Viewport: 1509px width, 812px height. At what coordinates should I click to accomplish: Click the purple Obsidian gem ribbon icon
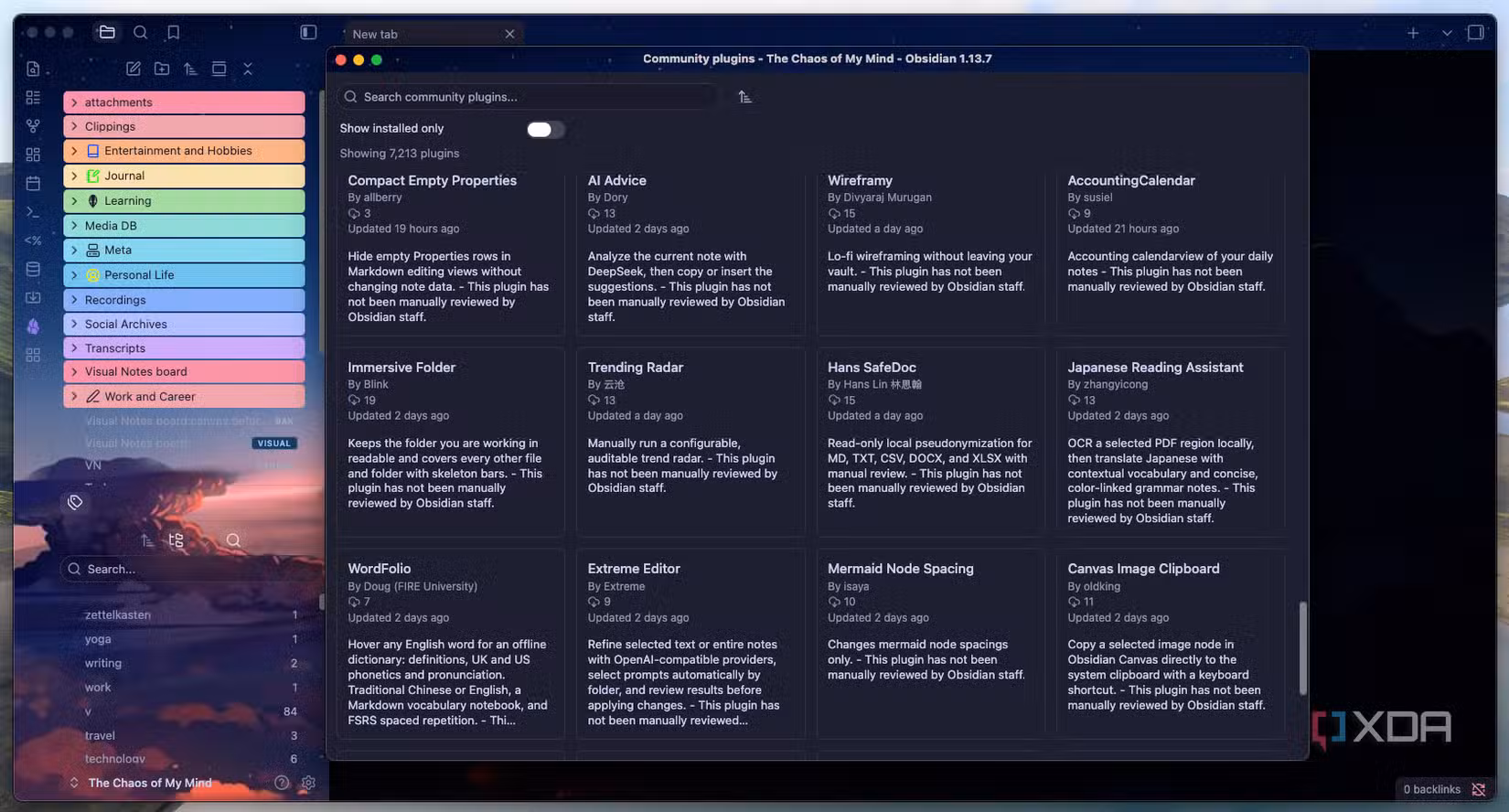pyautogui.click(x=33, y=326)
